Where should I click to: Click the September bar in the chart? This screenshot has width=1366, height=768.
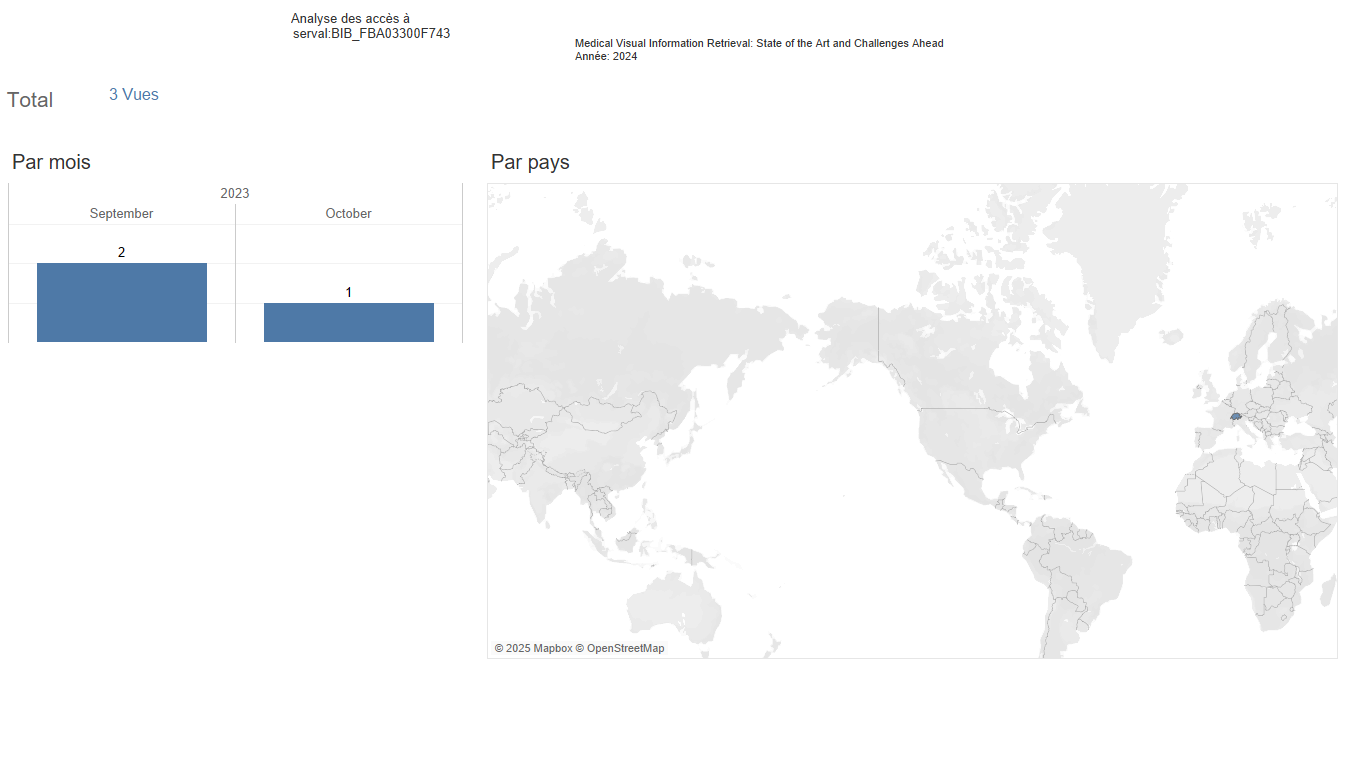[x=121, y=302]
